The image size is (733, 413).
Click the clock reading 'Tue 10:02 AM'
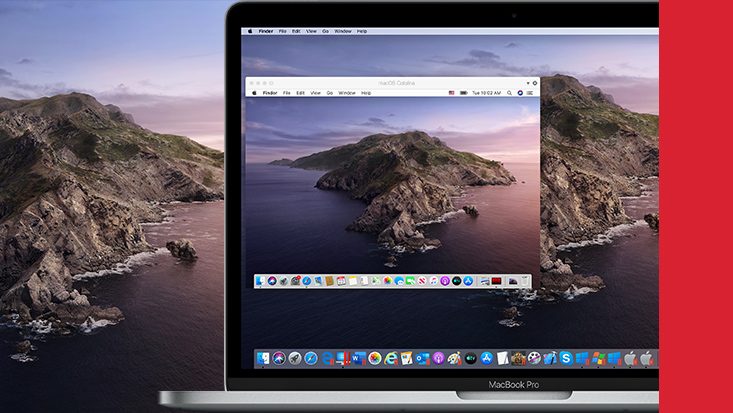tap(487, 93)
